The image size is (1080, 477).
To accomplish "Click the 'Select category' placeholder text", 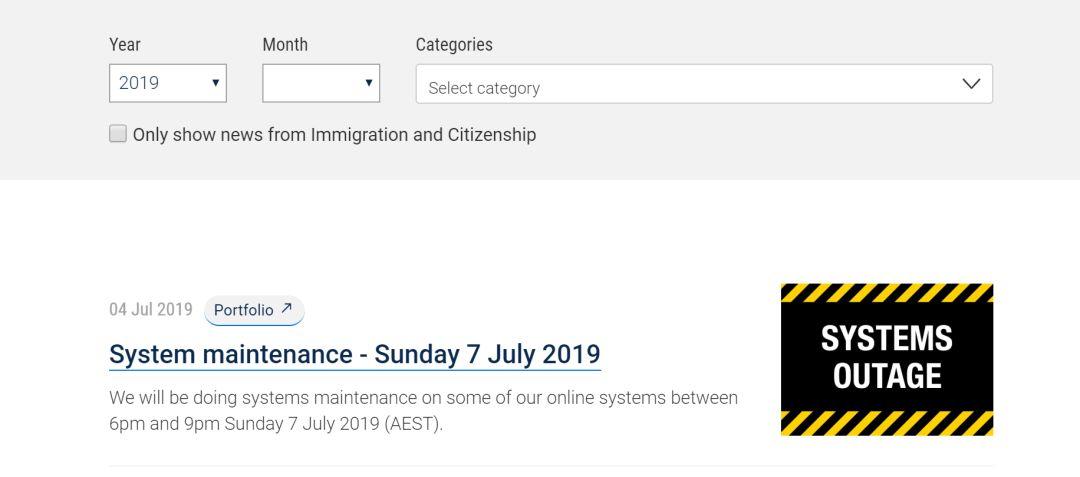I will (484, 88).
